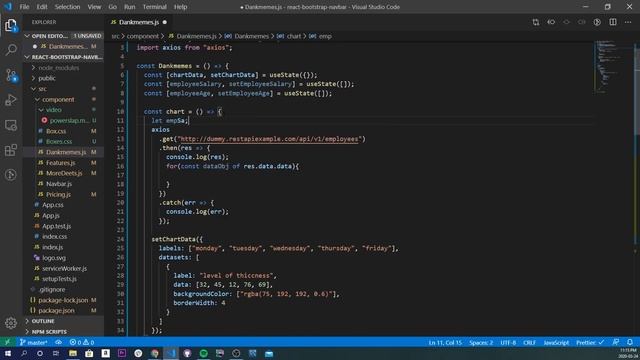
Task: Open package.json file
Action: click(x=56, y=311)
